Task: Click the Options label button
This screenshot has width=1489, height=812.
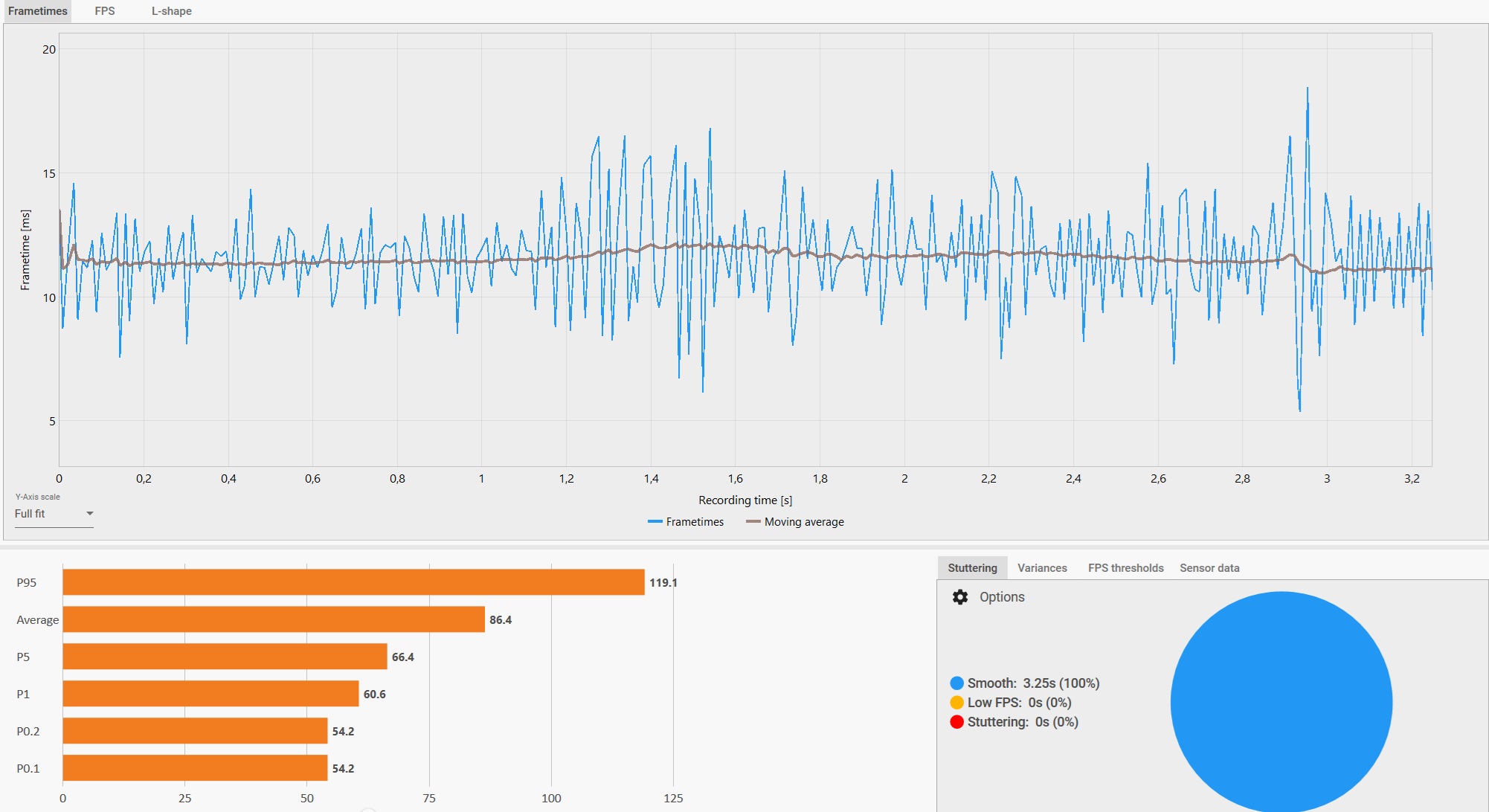Action: [1002, 597]
